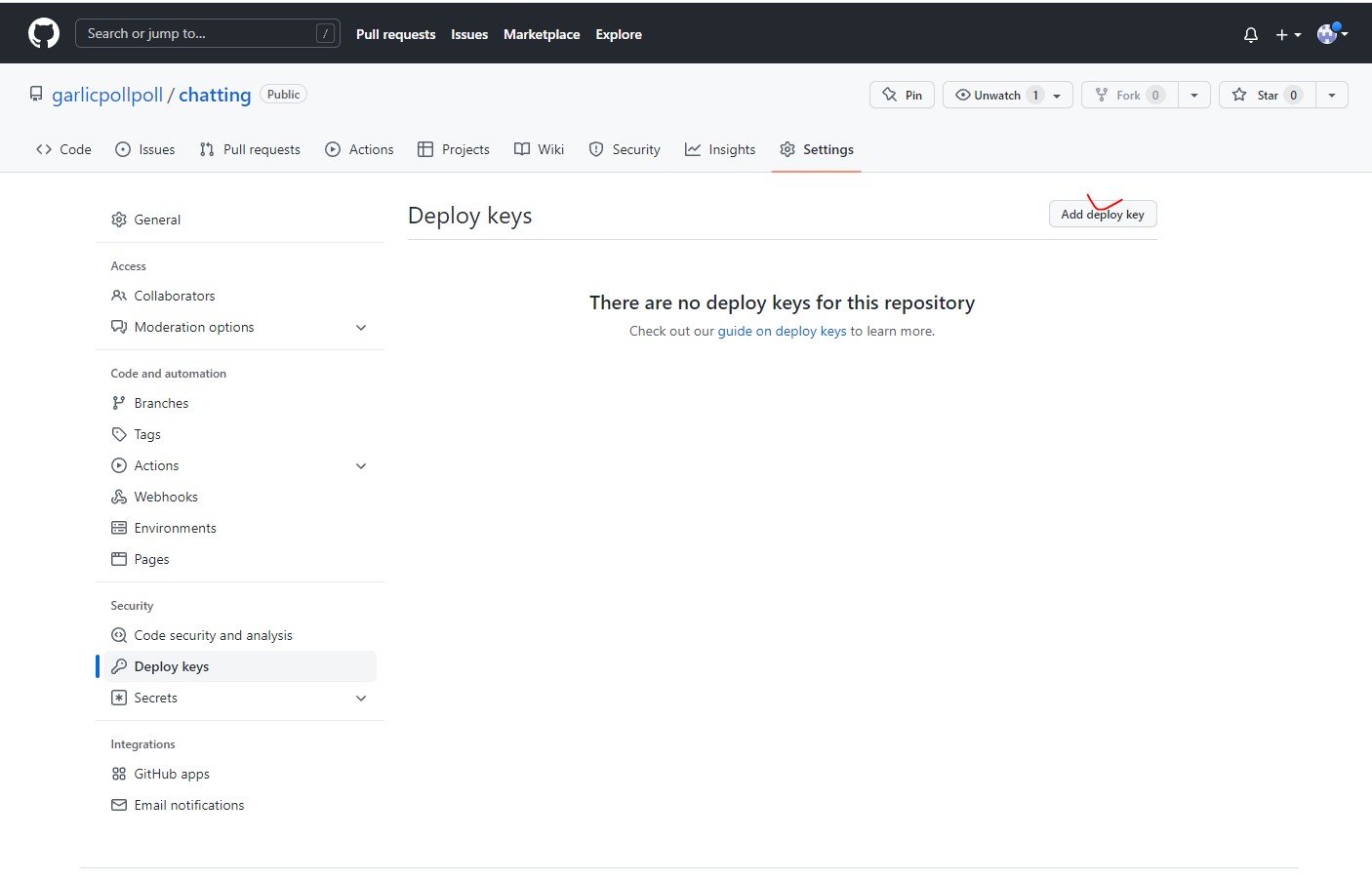Open the notifications bell
The height and width of the screenshot is (880, 1372).
(1251, 34)
